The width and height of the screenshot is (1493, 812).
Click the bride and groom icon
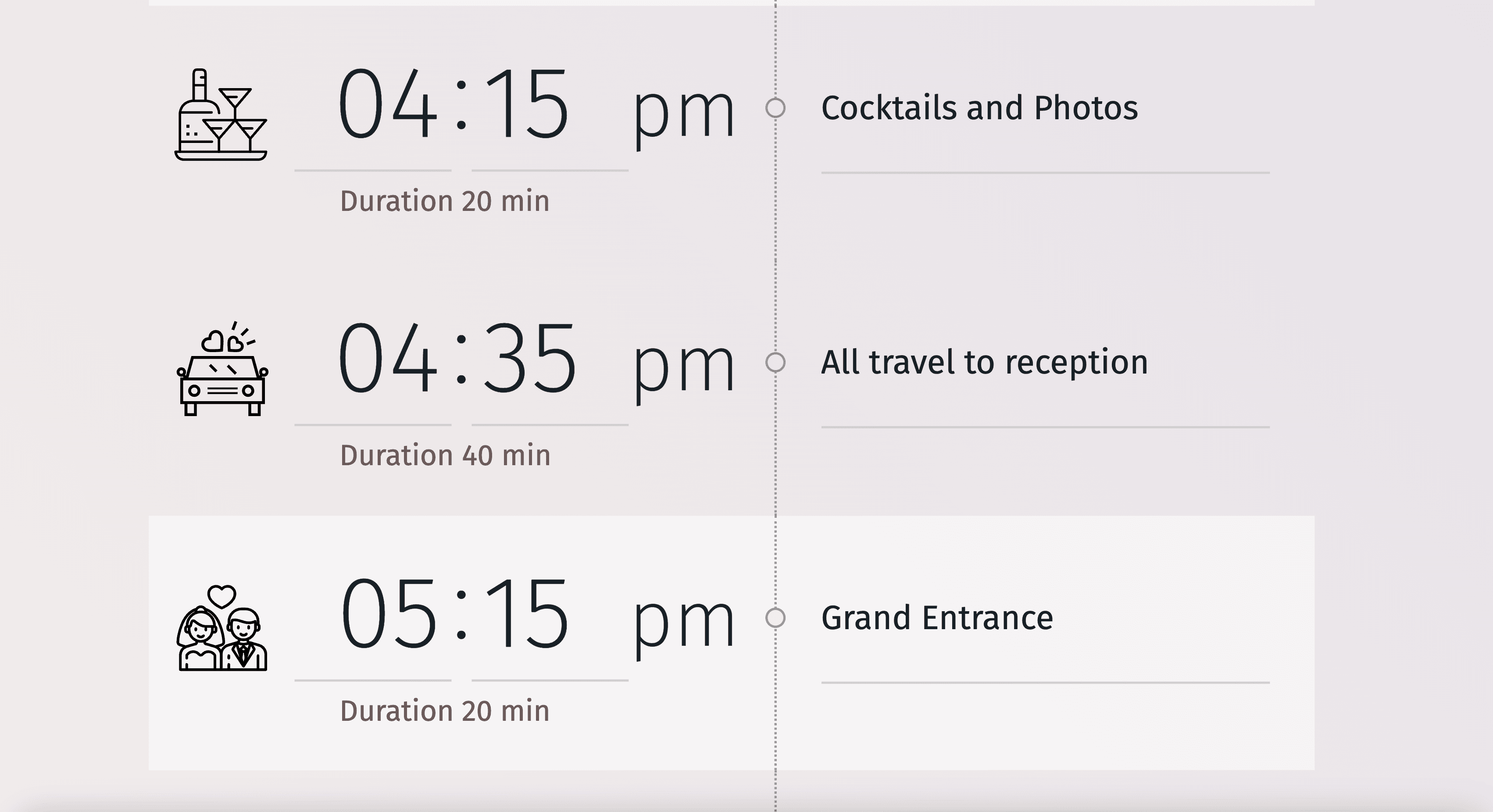[x=222, y=628]
